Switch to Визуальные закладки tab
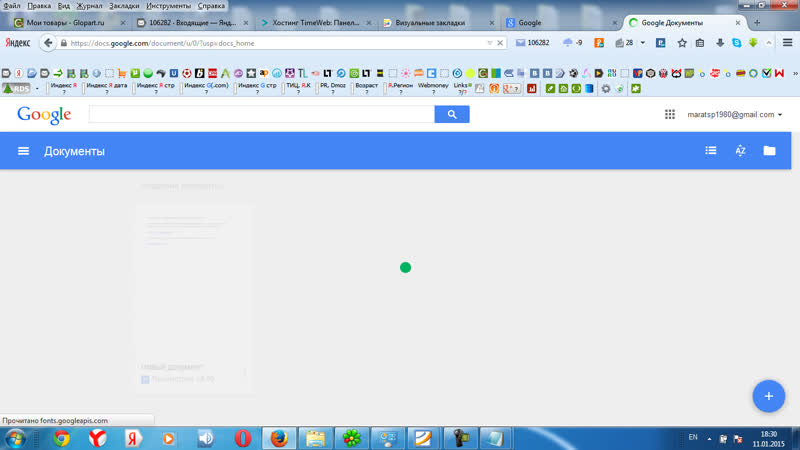800x450 pixels. (430, 23)
